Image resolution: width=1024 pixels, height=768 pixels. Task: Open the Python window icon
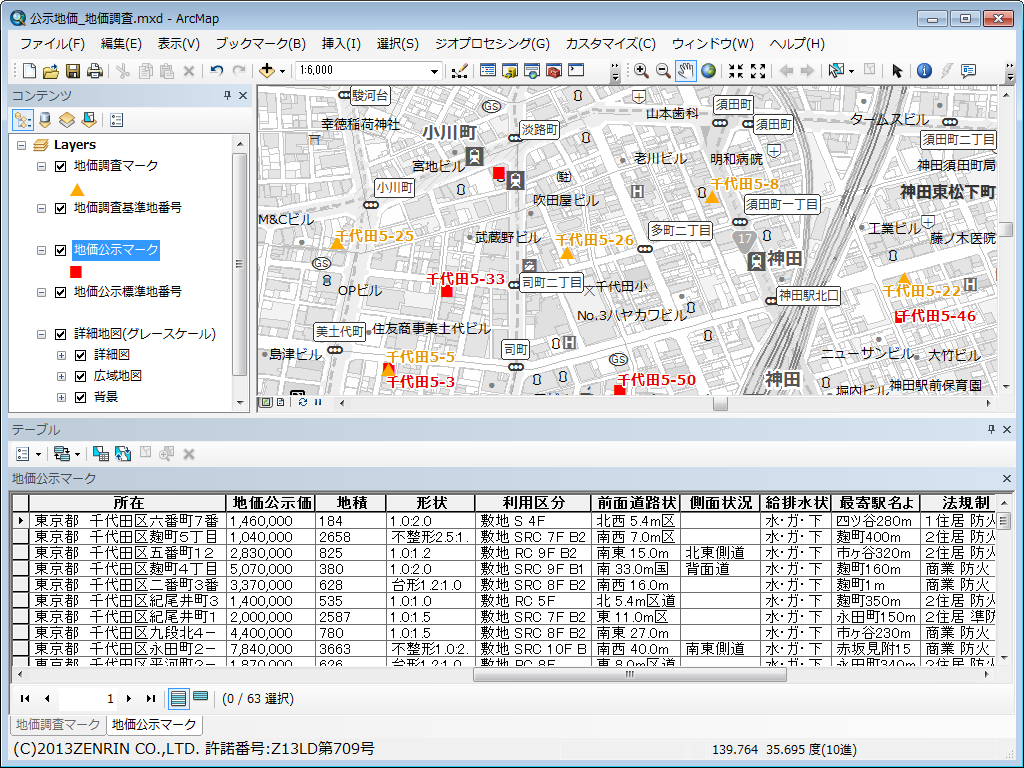point(576,71)
